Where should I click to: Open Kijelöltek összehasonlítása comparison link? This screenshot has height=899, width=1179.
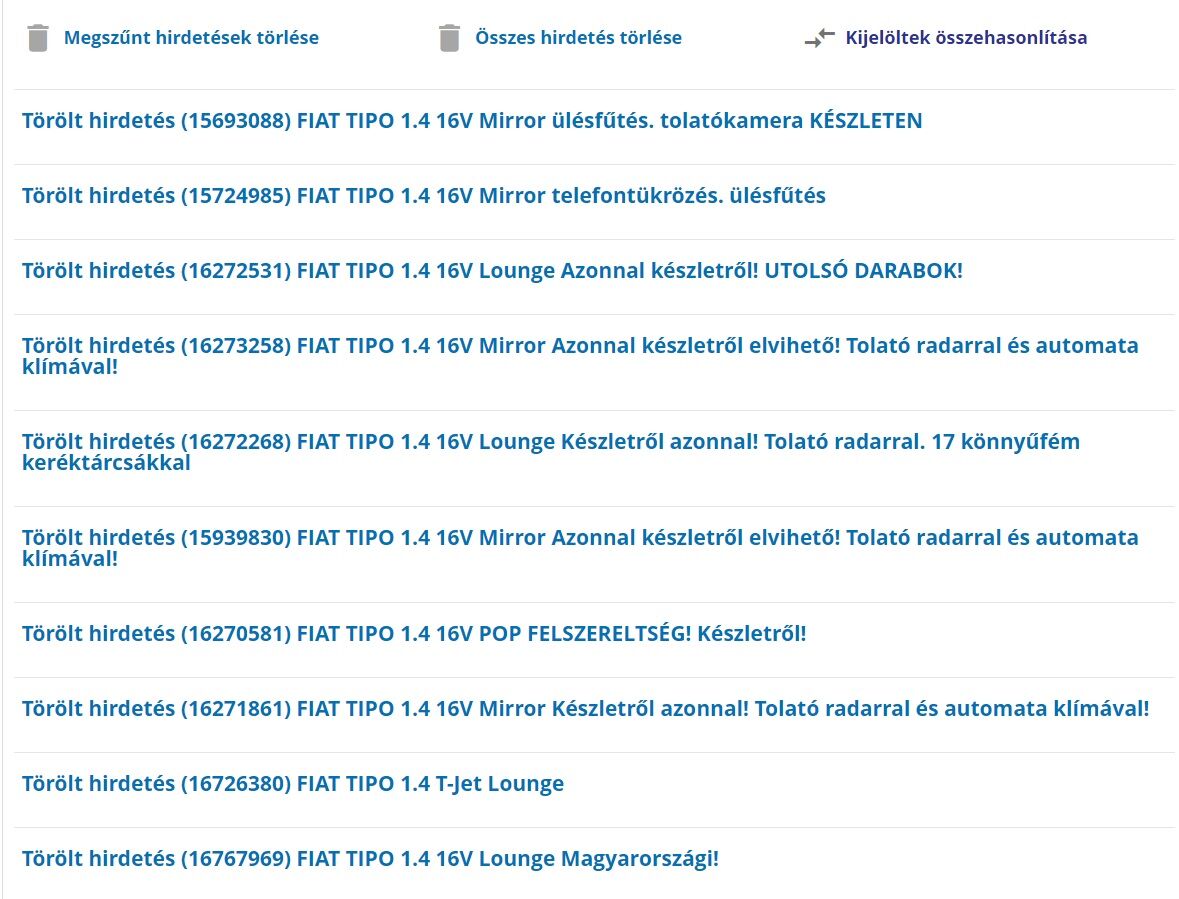point(966,38)
